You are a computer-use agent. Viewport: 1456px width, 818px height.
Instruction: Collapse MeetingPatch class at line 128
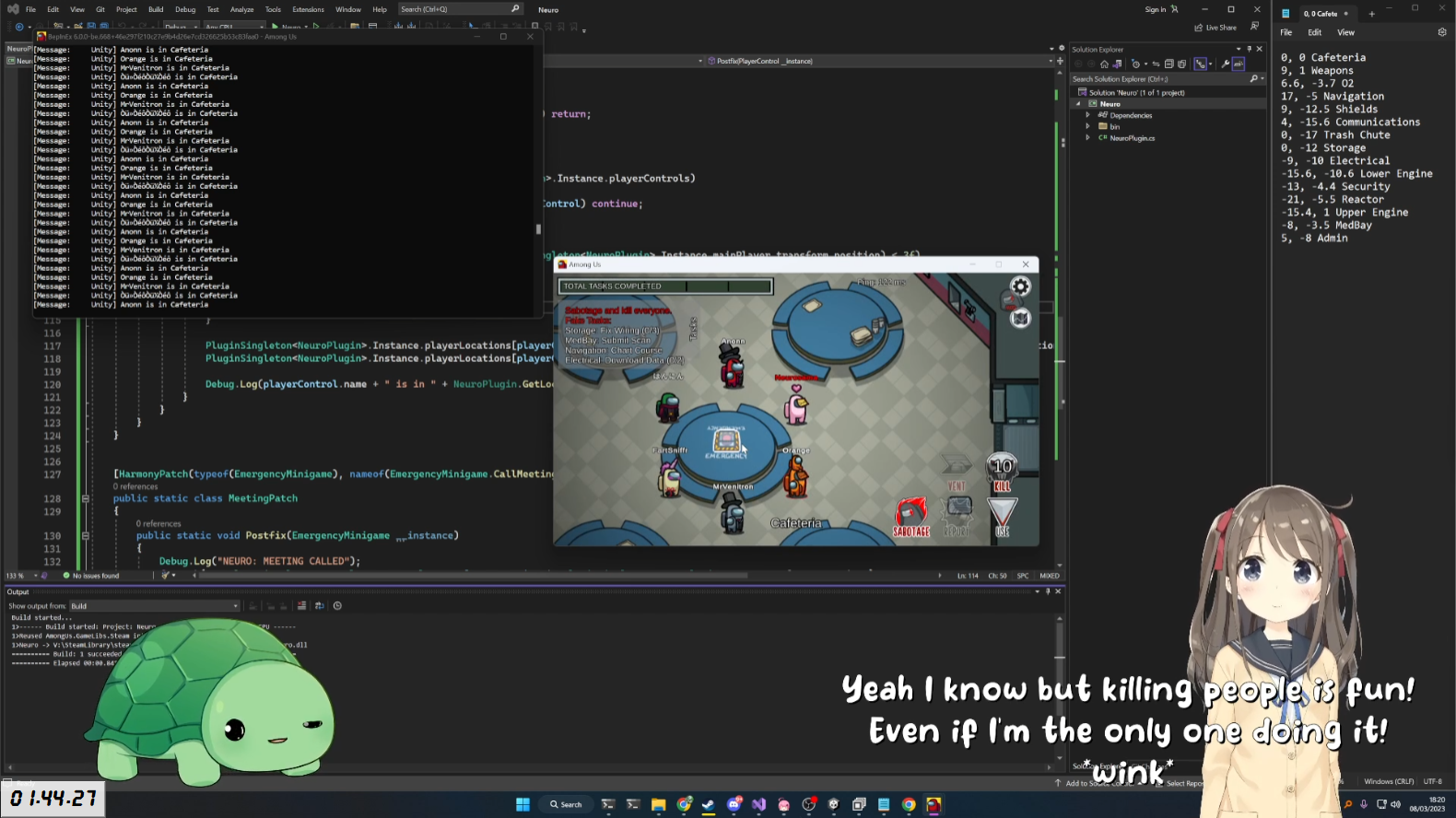[x=85, y=498]
